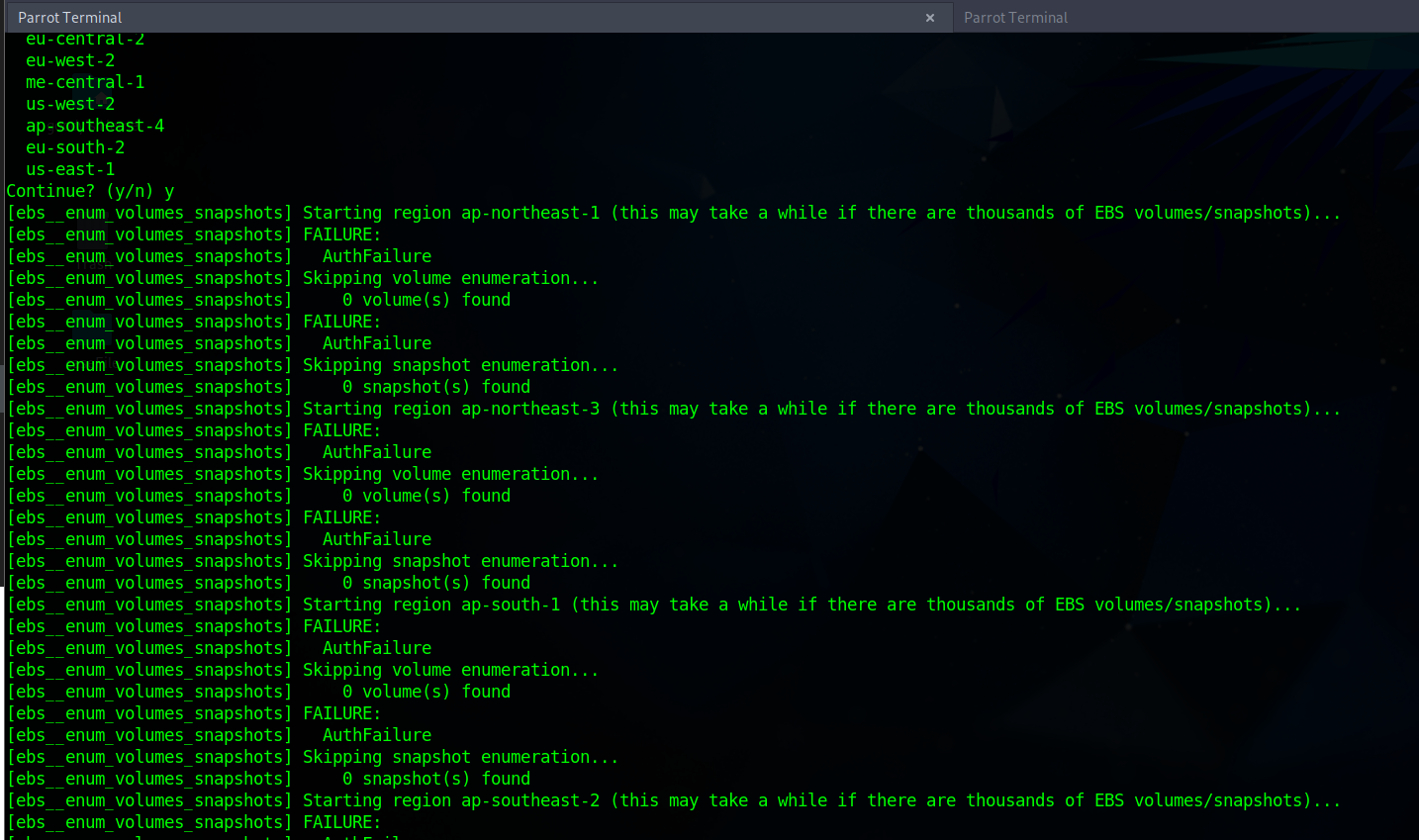Select the ap-southeast-4 region entry

(95, 125)
